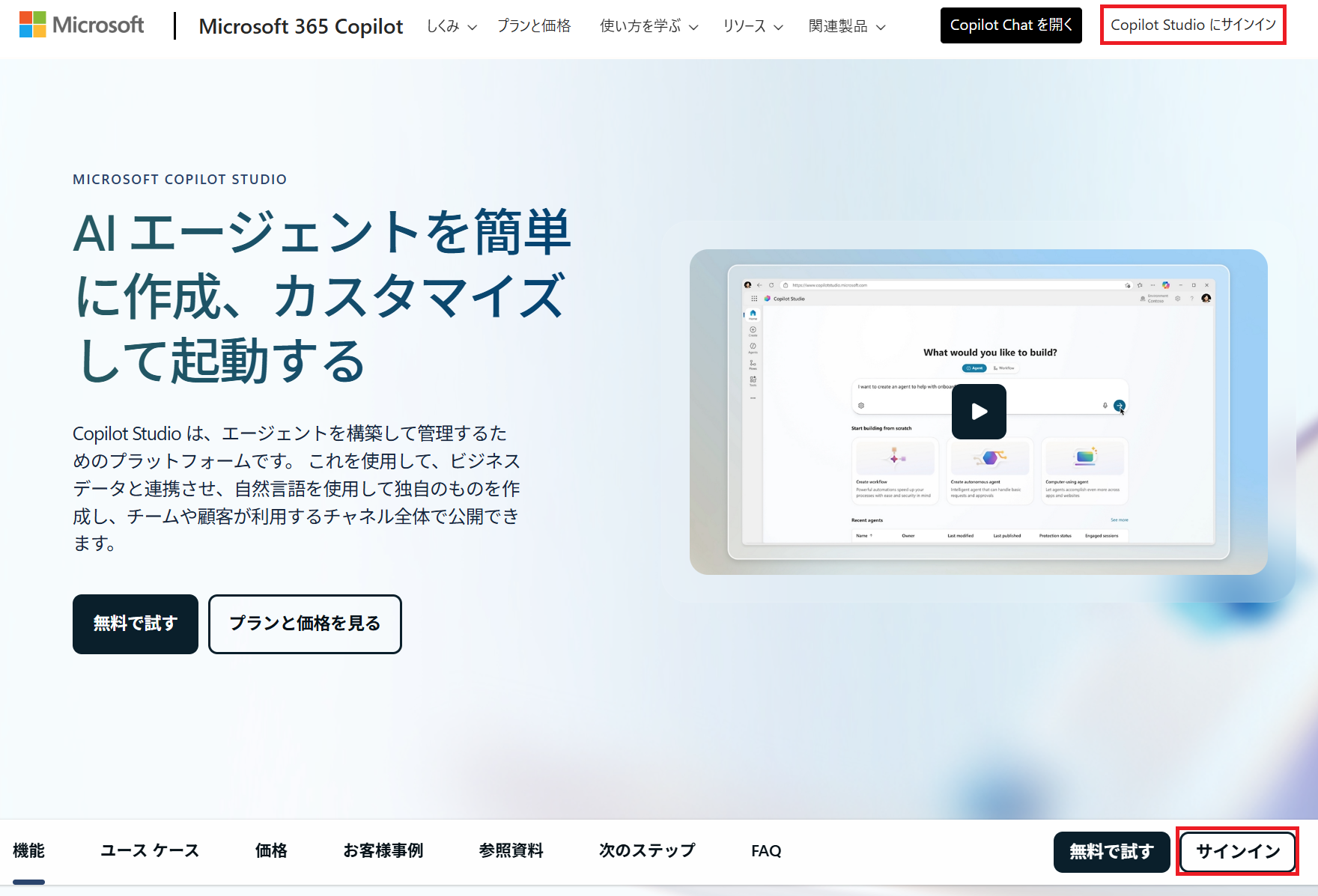Click the Copilot Chat を開く button
Screen dimensions: 1318x896
pyautogui.click(x=1011, y=25)
